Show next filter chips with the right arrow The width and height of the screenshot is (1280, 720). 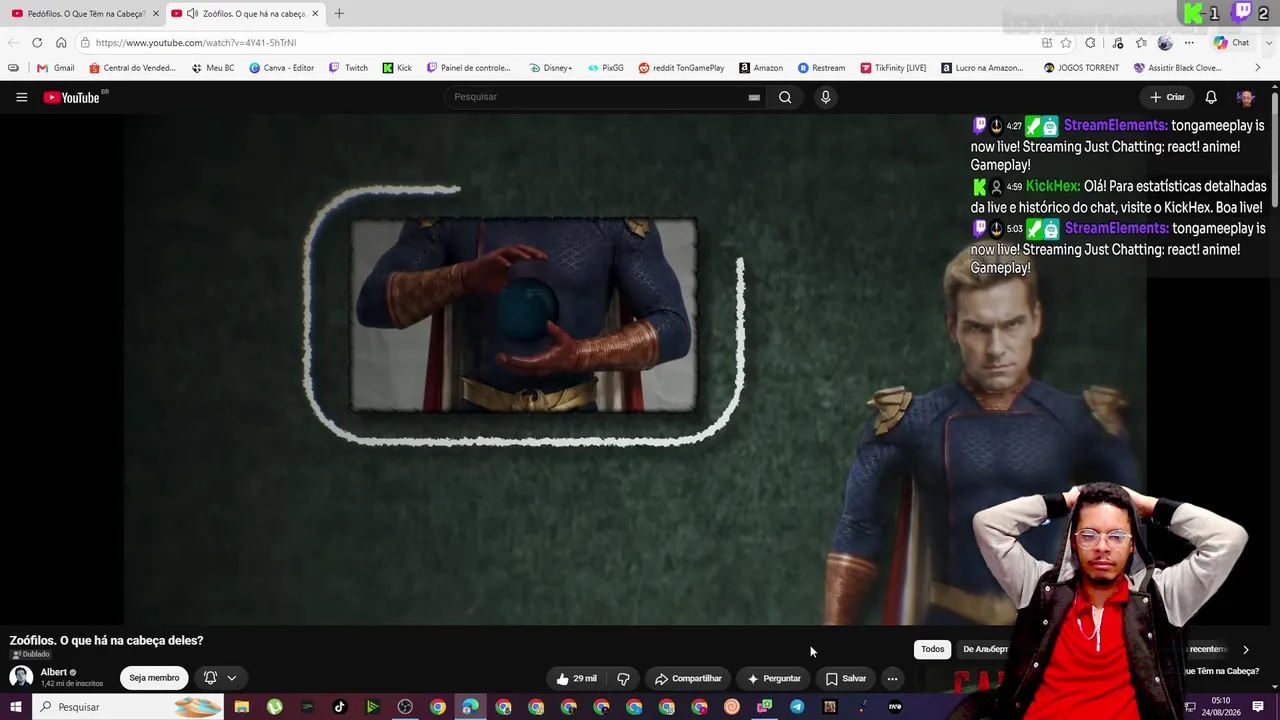point(1245,649)
